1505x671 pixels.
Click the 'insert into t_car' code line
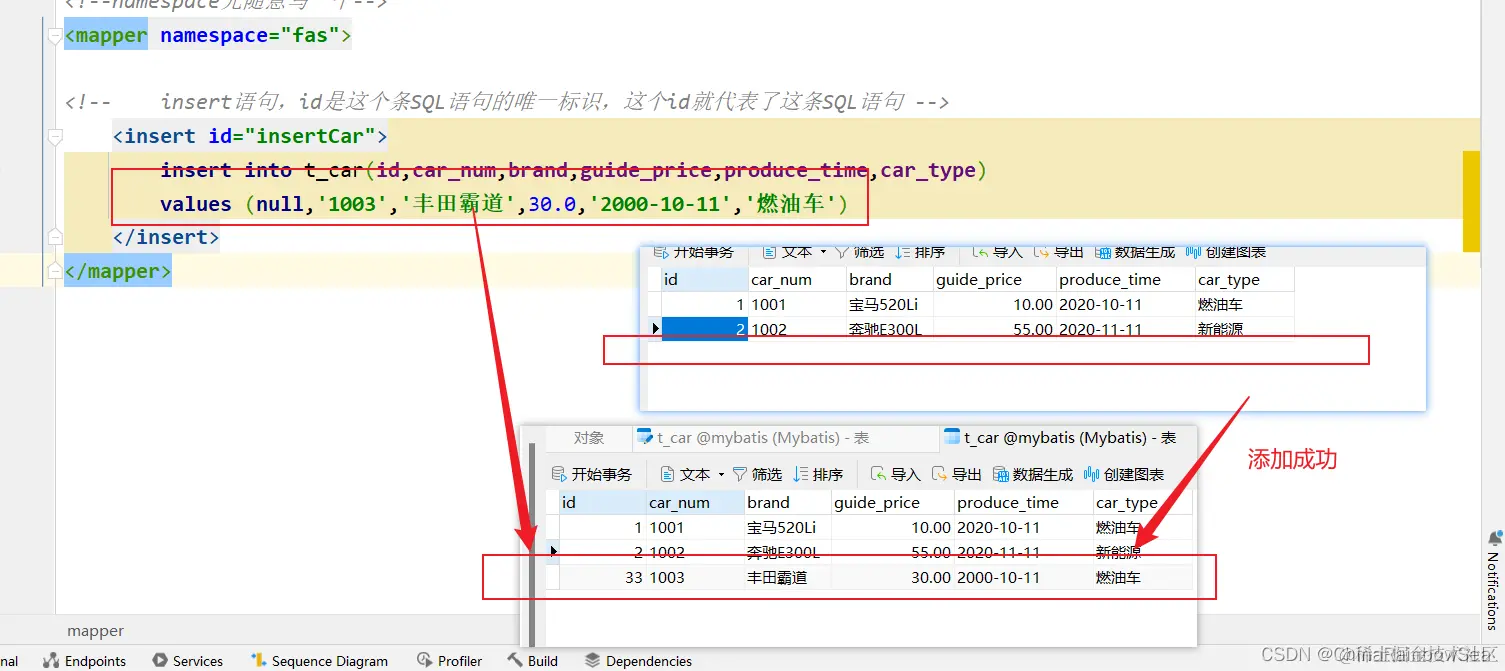[x=574, y=170]
